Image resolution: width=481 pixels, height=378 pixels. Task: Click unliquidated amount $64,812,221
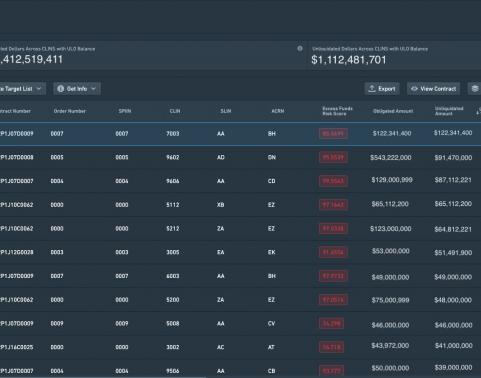pyautogui.click(x=453, y=229)
